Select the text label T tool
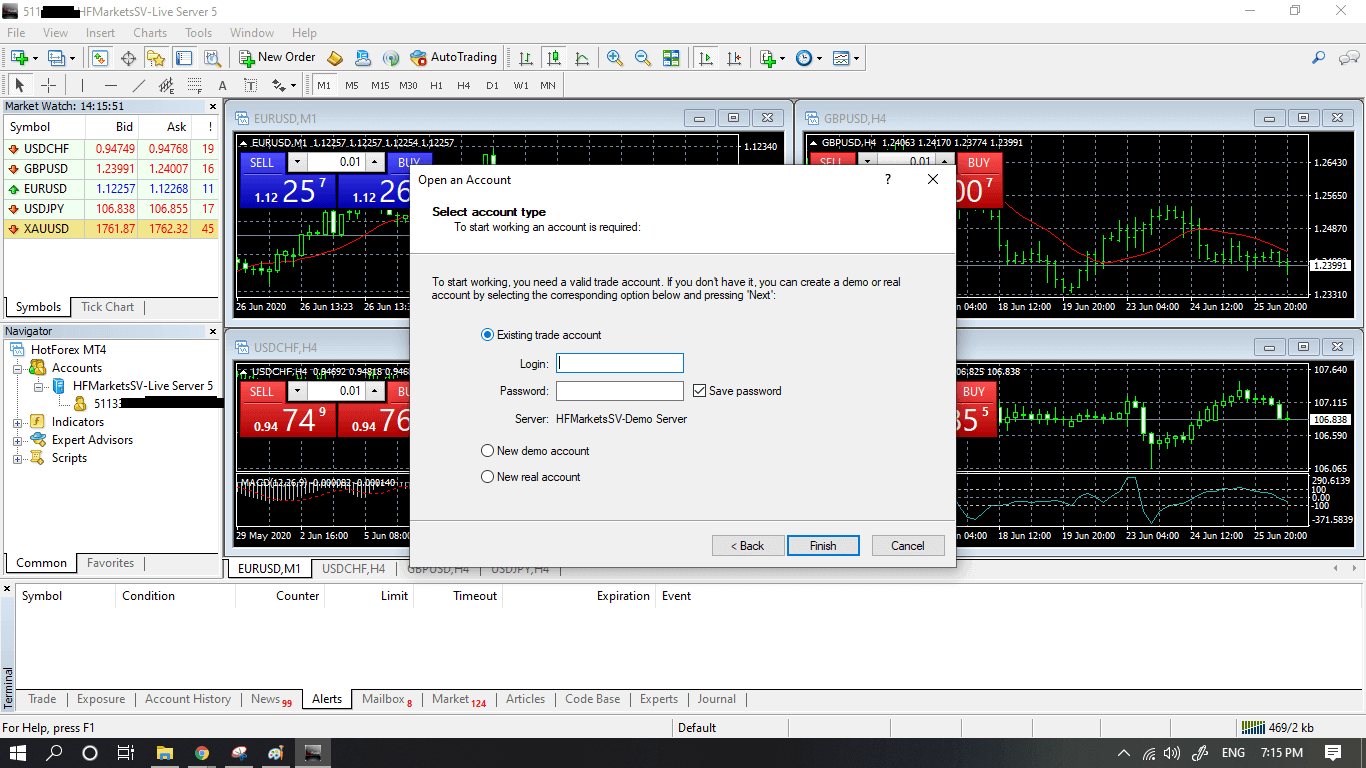The height and width of the screenshot is (768, 1366). [x=250, y=86]
